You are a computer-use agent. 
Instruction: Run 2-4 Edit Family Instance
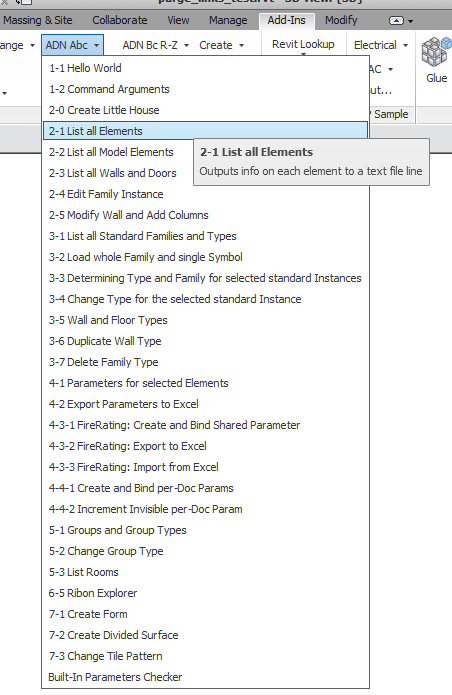tap(206, 194)
